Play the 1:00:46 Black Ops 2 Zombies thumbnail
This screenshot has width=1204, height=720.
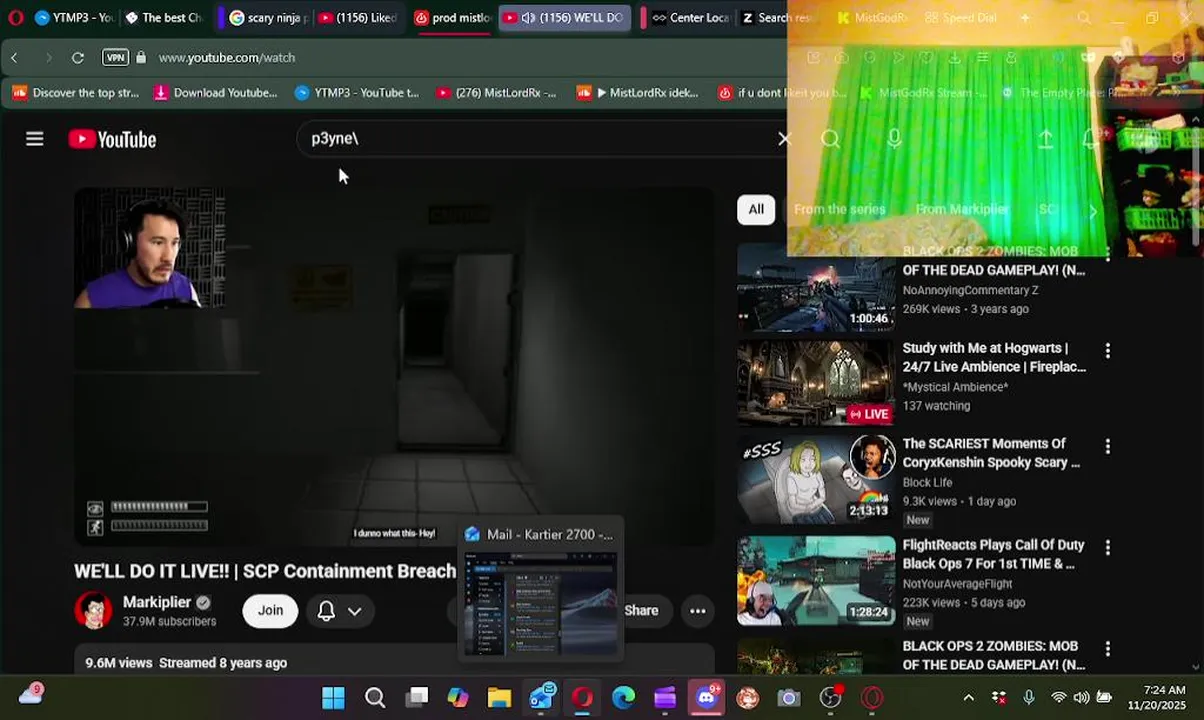pos(817,287)
